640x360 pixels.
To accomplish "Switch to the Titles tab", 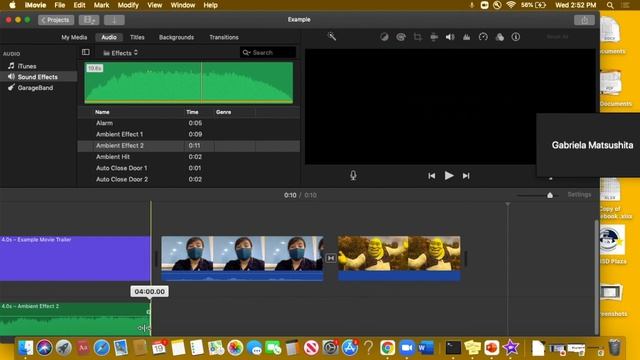I will click(x=137, y=37).
